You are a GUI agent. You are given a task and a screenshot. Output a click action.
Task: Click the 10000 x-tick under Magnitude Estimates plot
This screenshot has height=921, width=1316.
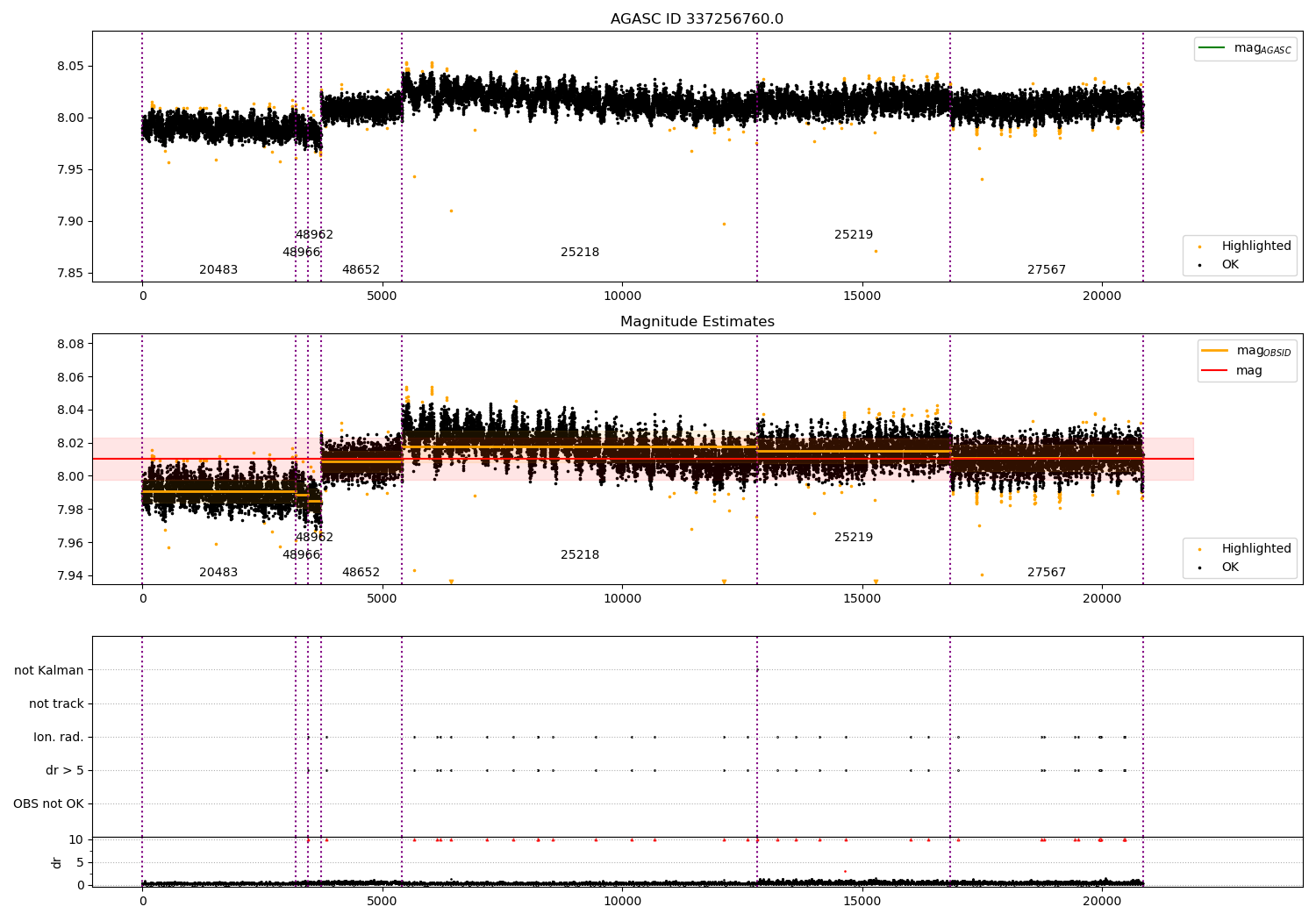pos(622,599)
